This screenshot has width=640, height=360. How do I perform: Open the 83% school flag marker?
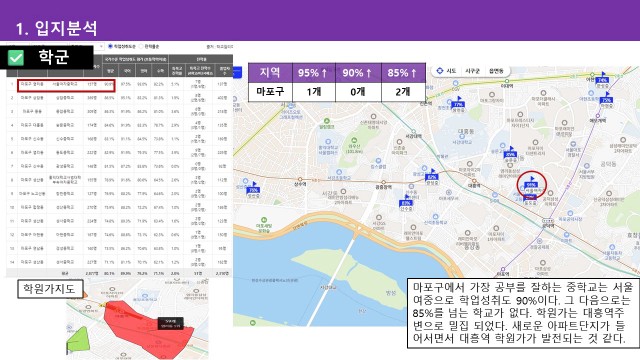(406, 201)
